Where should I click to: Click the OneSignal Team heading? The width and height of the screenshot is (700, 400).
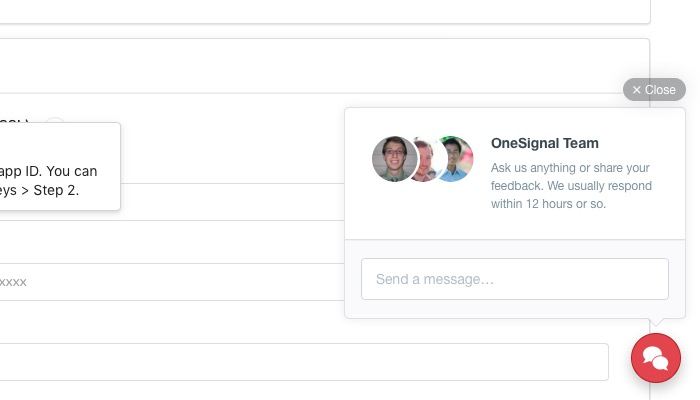coord(544,143)
